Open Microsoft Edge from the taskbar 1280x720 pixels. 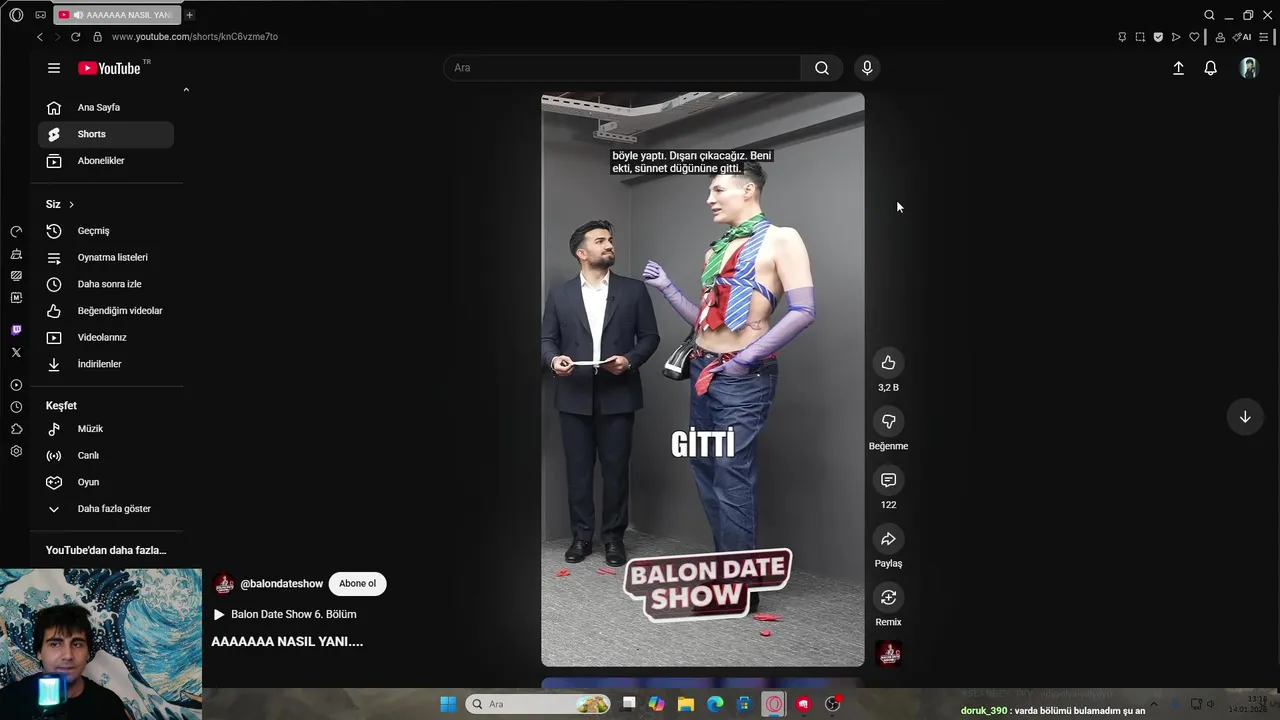click(x=715, y=704)
